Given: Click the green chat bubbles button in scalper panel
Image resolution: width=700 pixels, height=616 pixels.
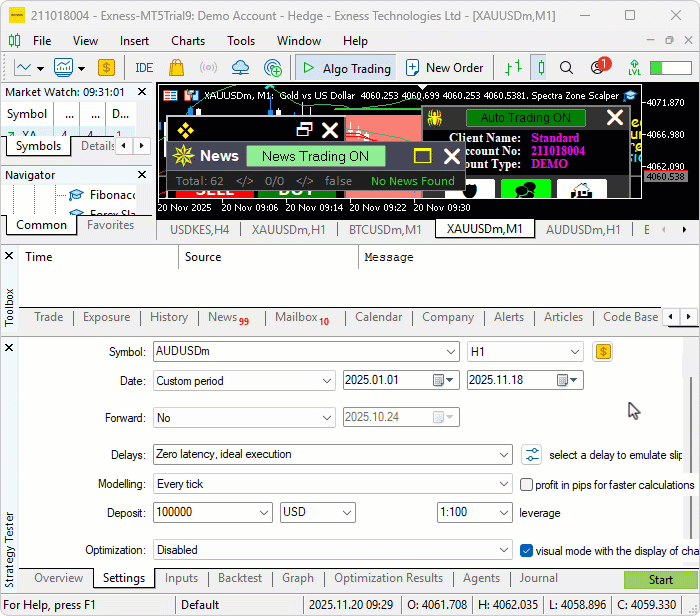Looking at the screenshot, I should coord(525,189).
